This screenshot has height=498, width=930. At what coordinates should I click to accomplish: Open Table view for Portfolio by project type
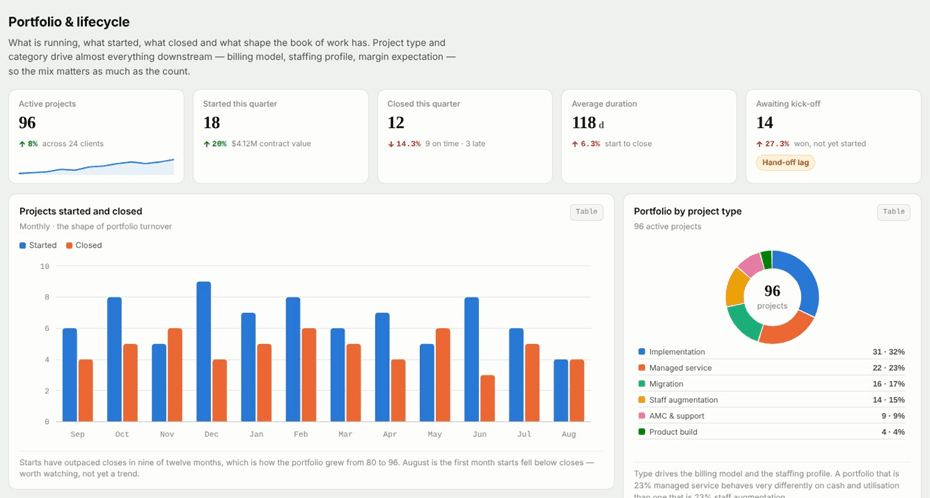[893, 212]
